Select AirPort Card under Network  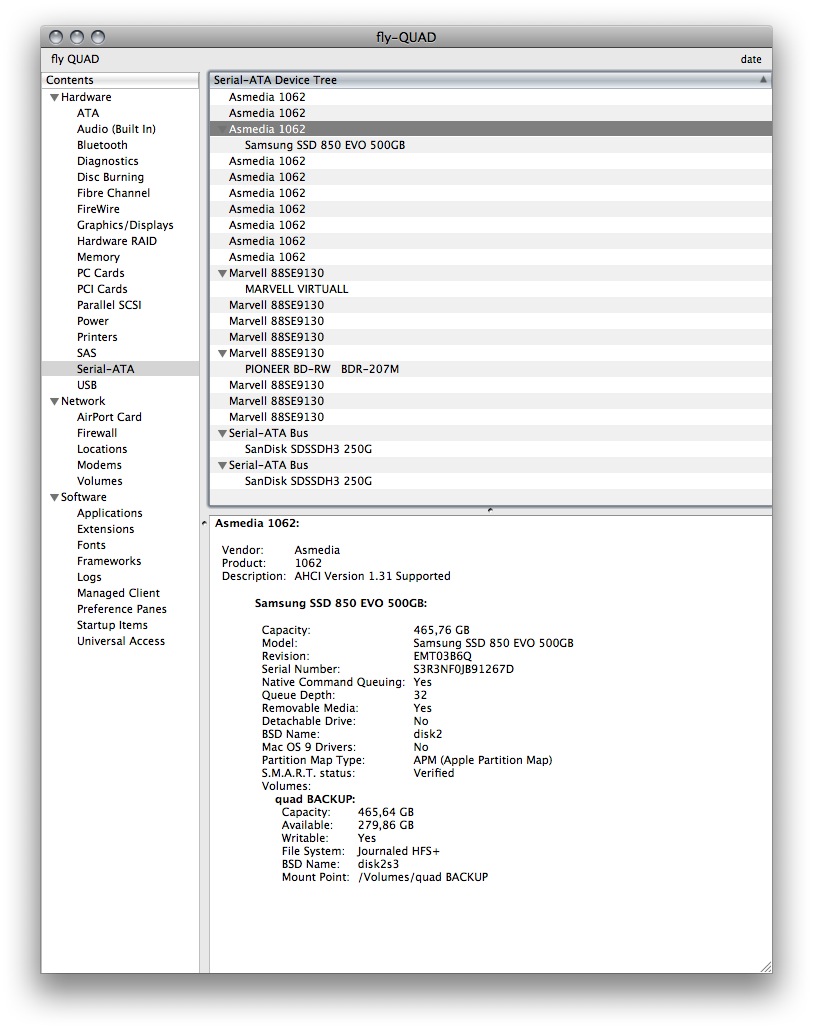point(109,417)
